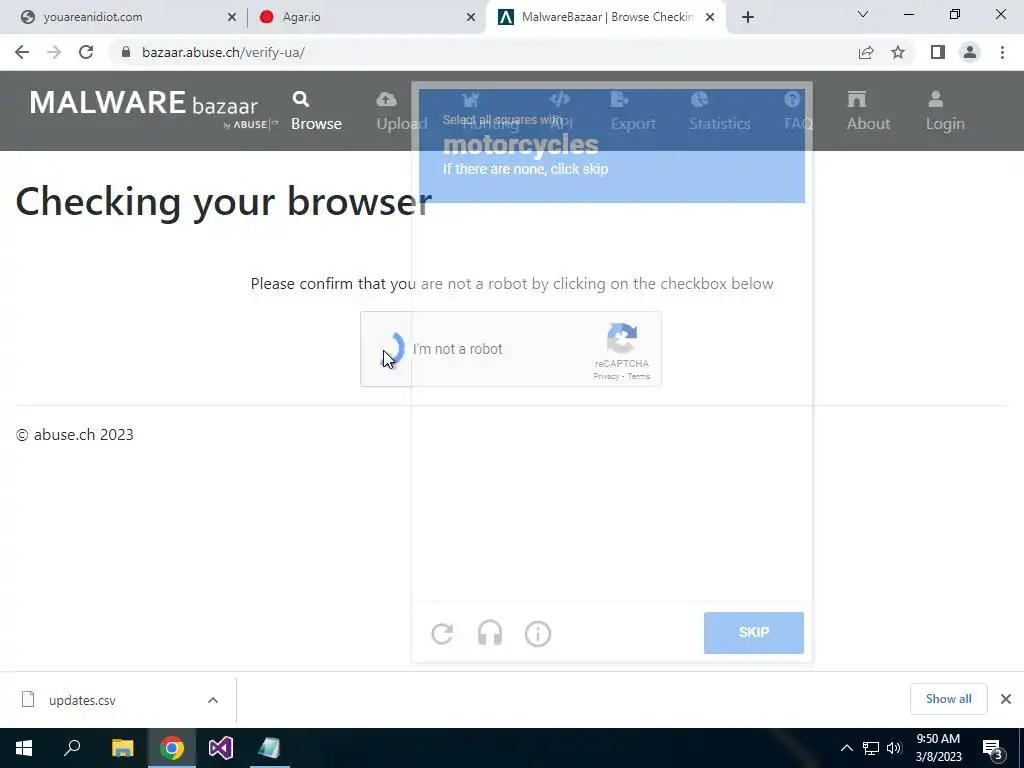Open captcha help info icon

537,633
